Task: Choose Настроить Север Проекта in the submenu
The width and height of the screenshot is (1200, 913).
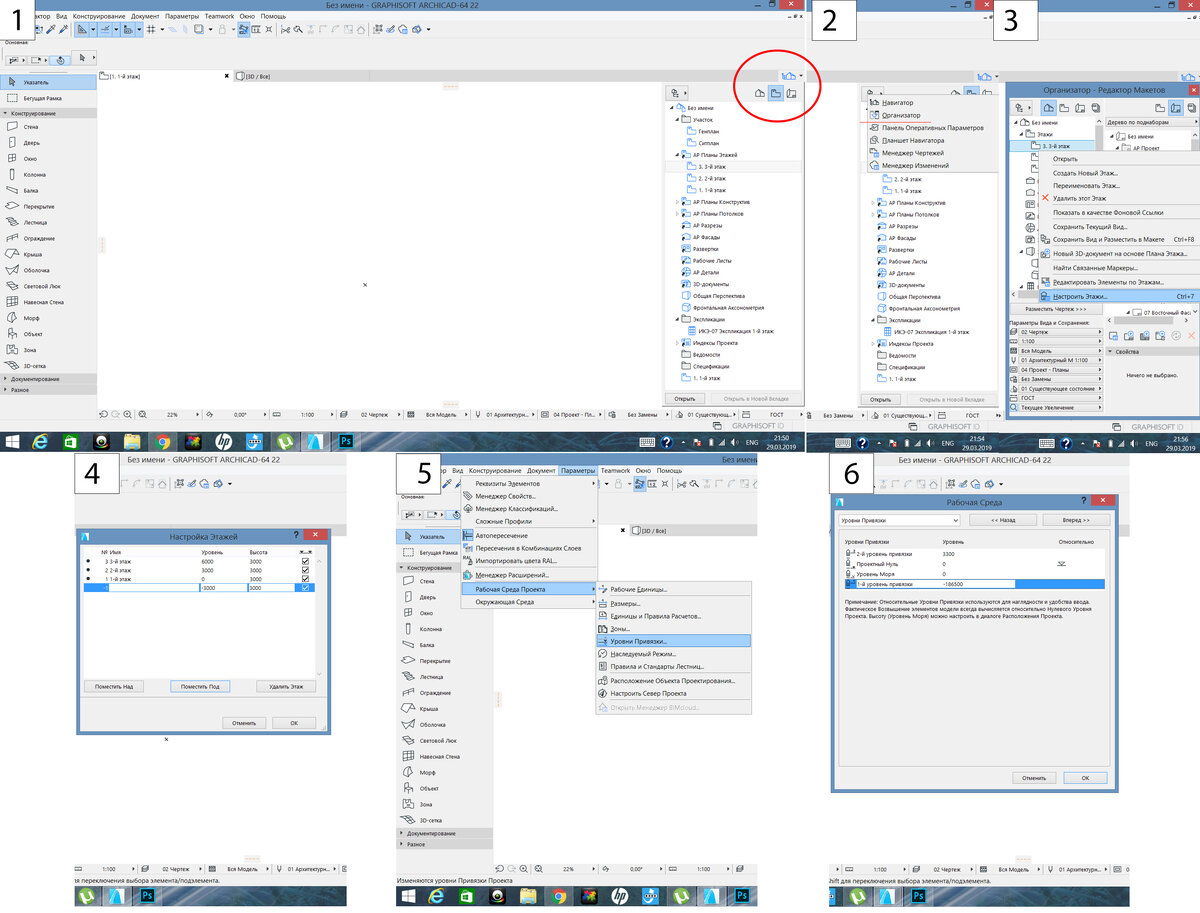Action: click(673, 693)
